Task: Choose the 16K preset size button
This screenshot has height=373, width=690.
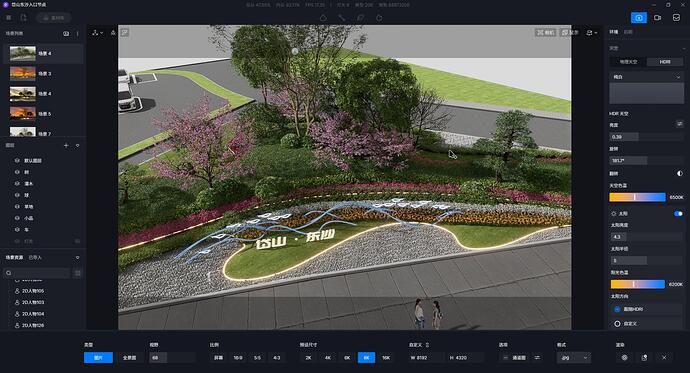Action: click(386, 358)
